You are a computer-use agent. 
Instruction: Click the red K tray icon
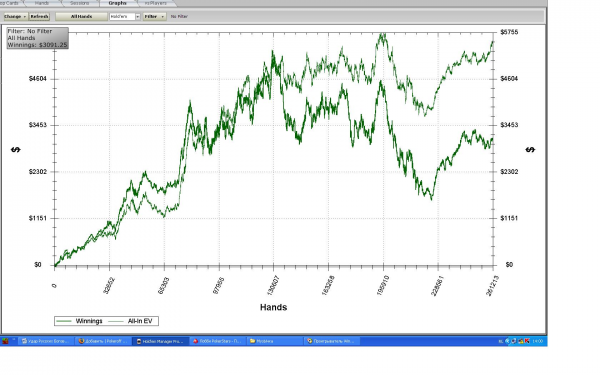coord(527,341)
